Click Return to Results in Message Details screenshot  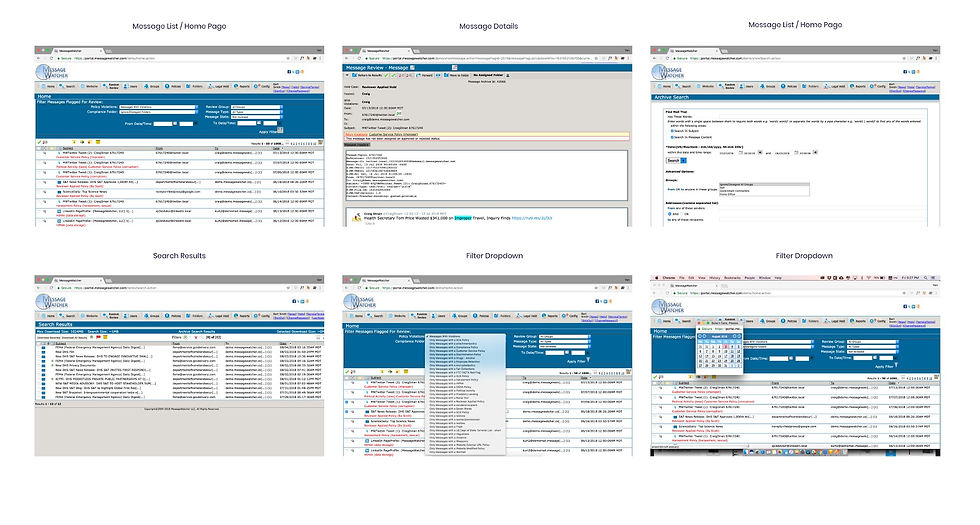tap(368, 75)
